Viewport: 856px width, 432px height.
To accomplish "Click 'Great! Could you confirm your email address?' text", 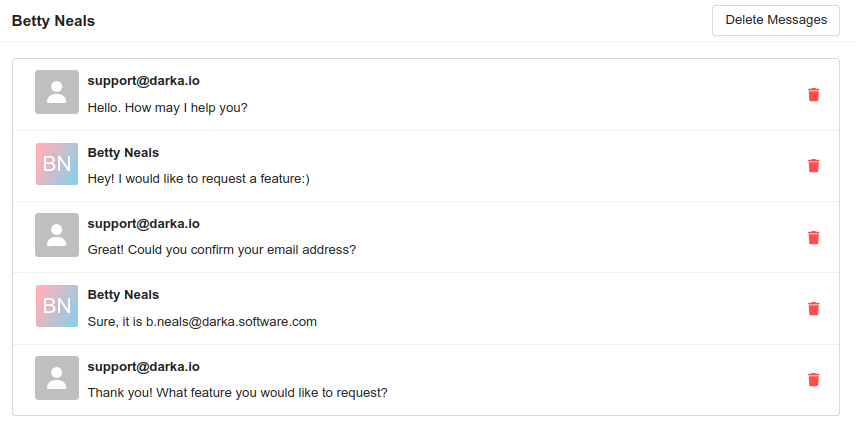I will pyautogui.click(x=221, y=250).
